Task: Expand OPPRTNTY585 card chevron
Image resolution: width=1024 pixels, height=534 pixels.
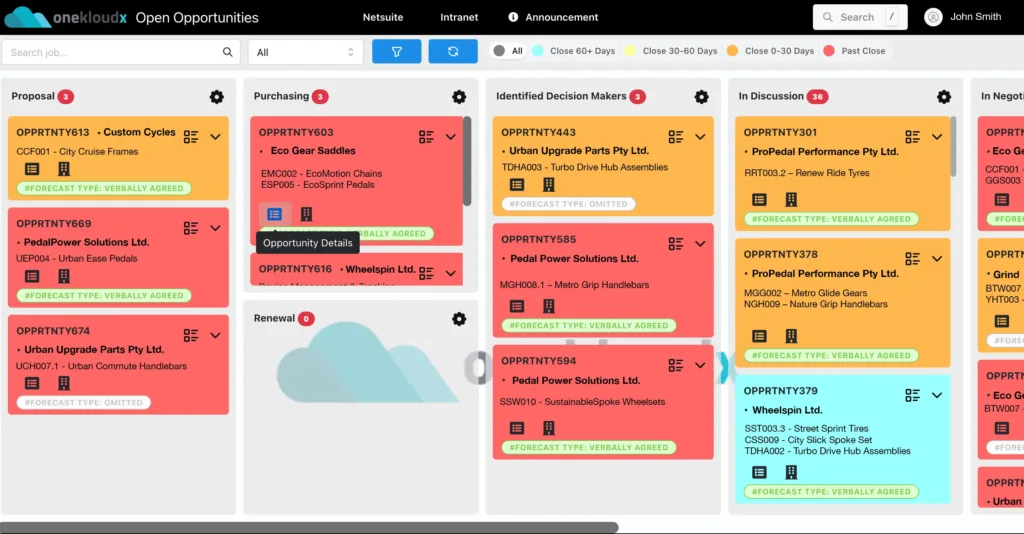Action: [x=700, y=243]
